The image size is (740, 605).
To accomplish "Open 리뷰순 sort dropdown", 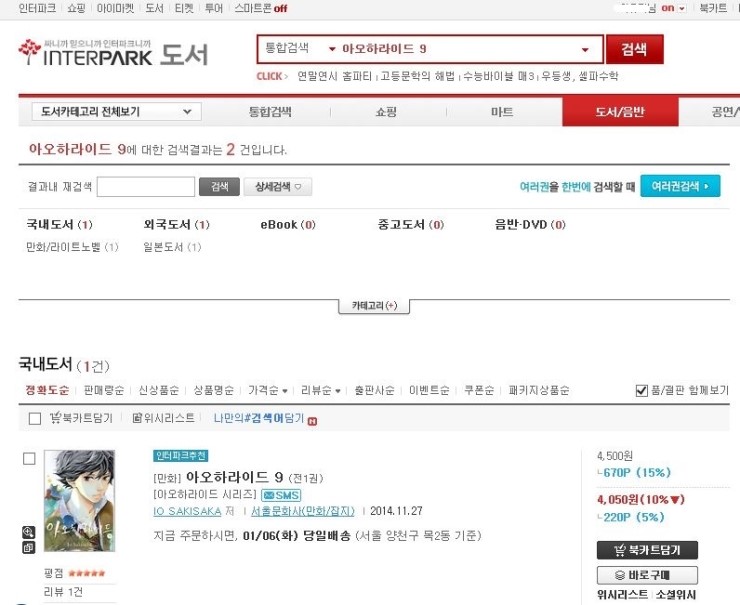I will point(320,391).
